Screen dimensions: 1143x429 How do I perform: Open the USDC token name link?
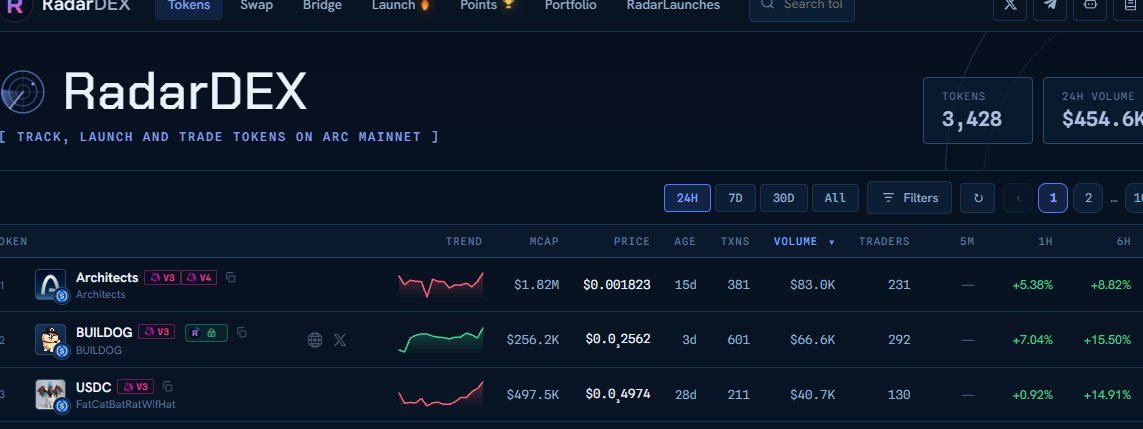click(93, 387)
